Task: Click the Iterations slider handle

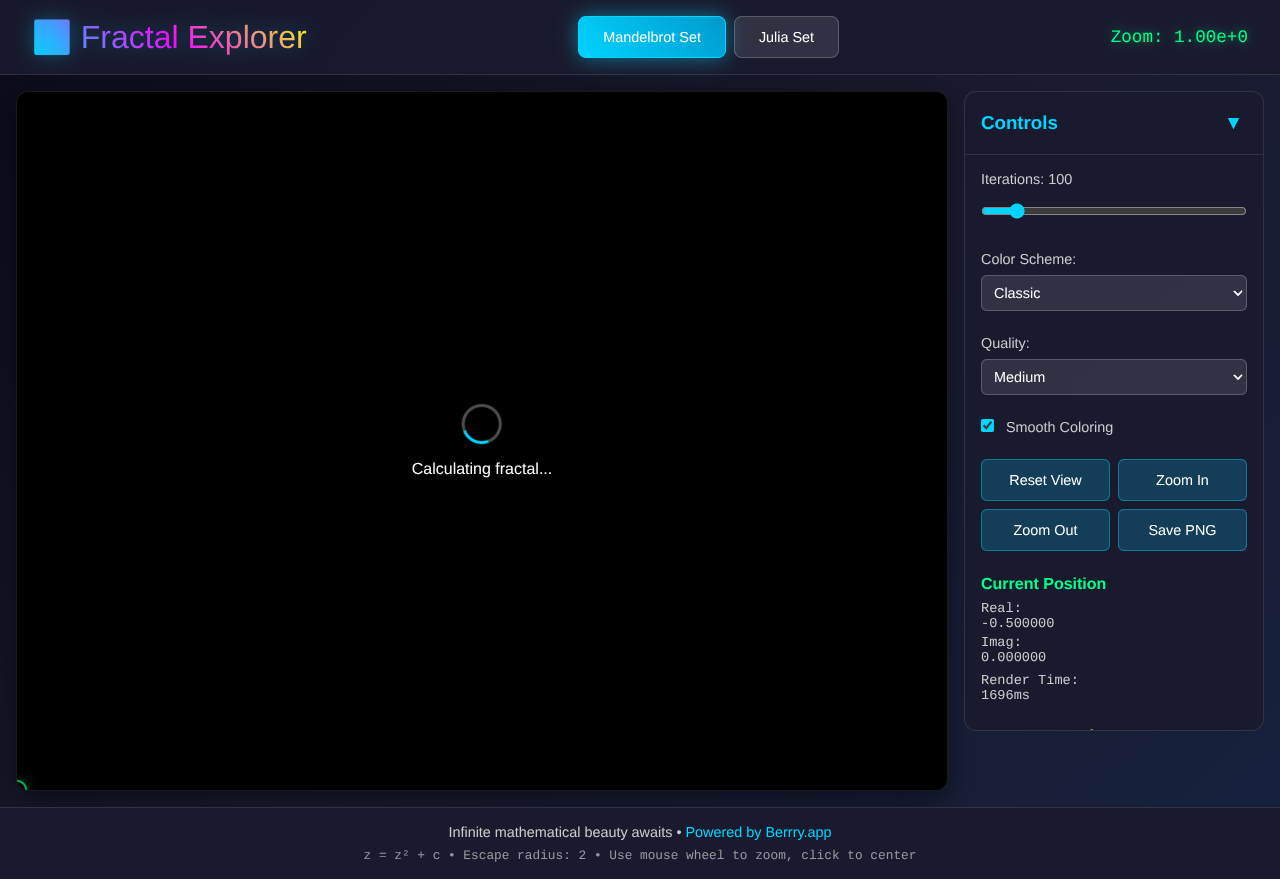Action: pos(1017,211)
